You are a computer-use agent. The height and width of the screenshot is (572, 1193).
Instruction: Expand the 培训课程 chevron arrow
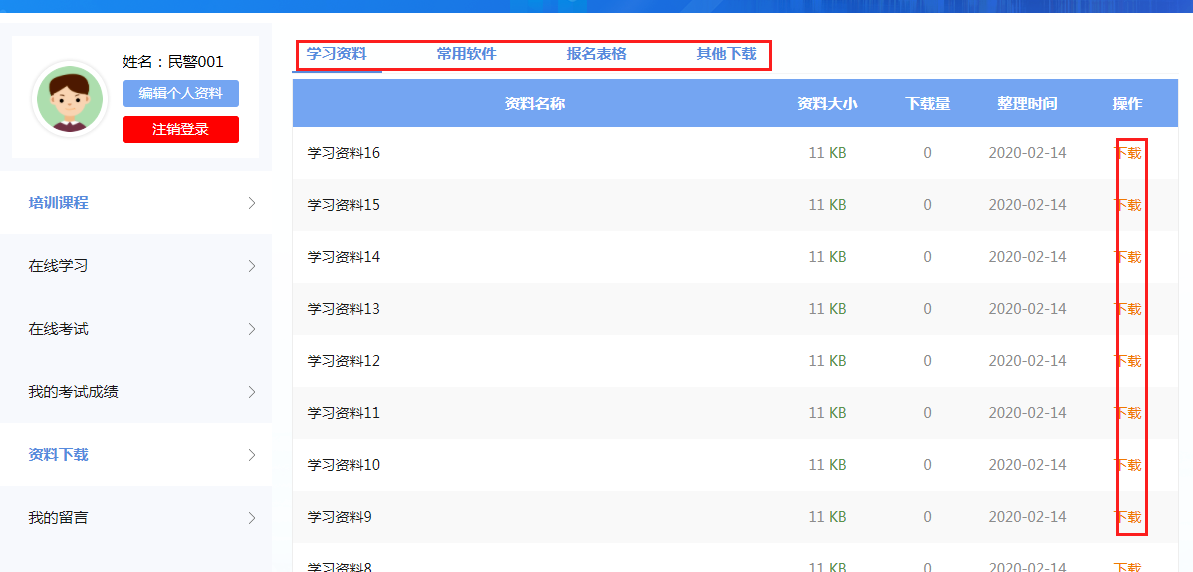[251, 203]
